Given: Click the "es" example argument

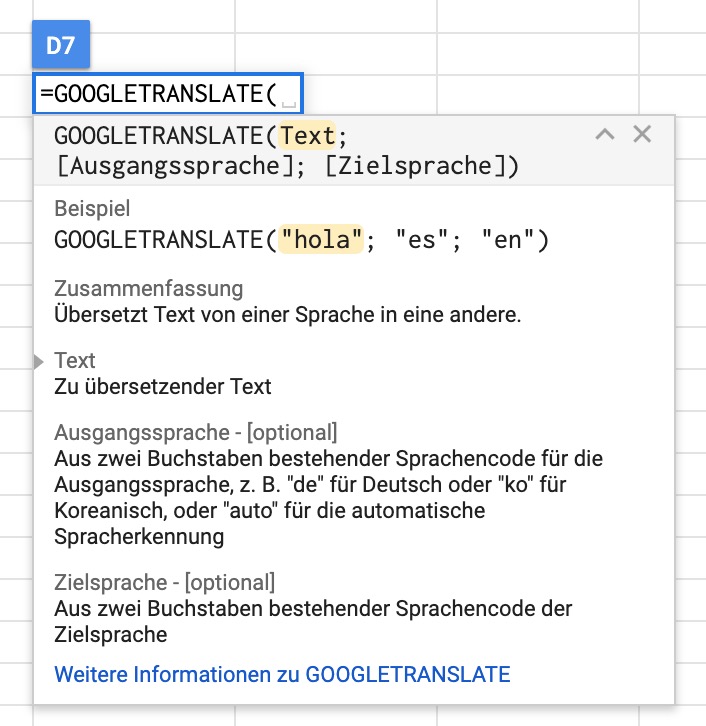Looking at the screenshot, I should [421, 240].
